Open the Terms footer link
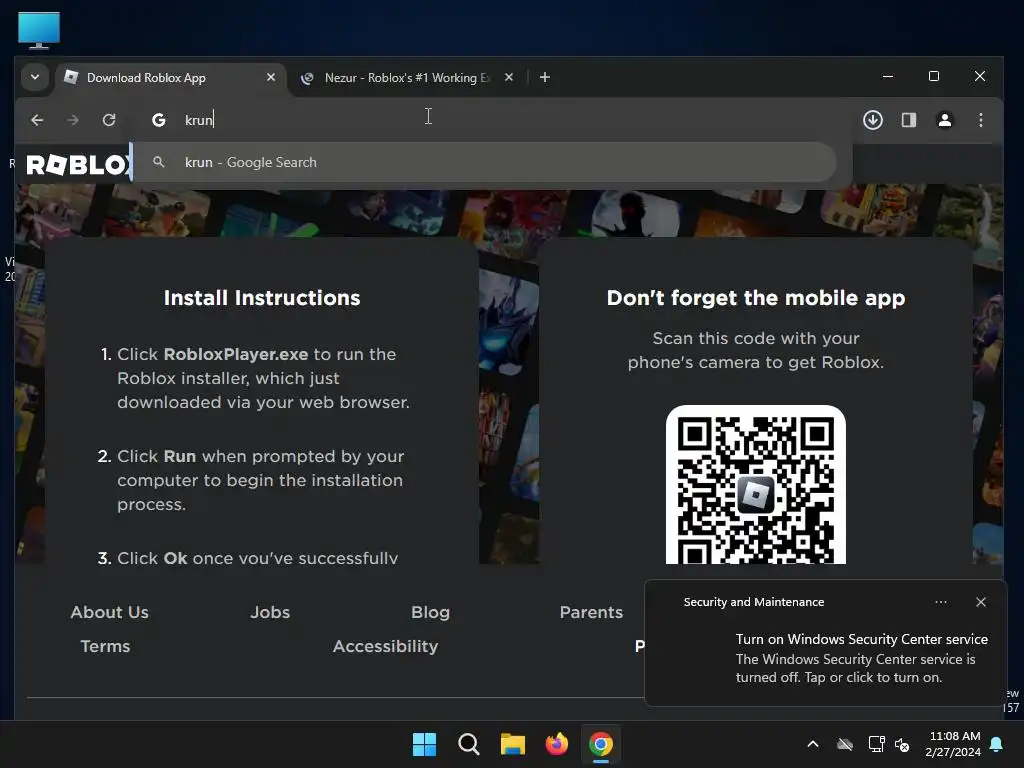 click(x=105, y=647)
